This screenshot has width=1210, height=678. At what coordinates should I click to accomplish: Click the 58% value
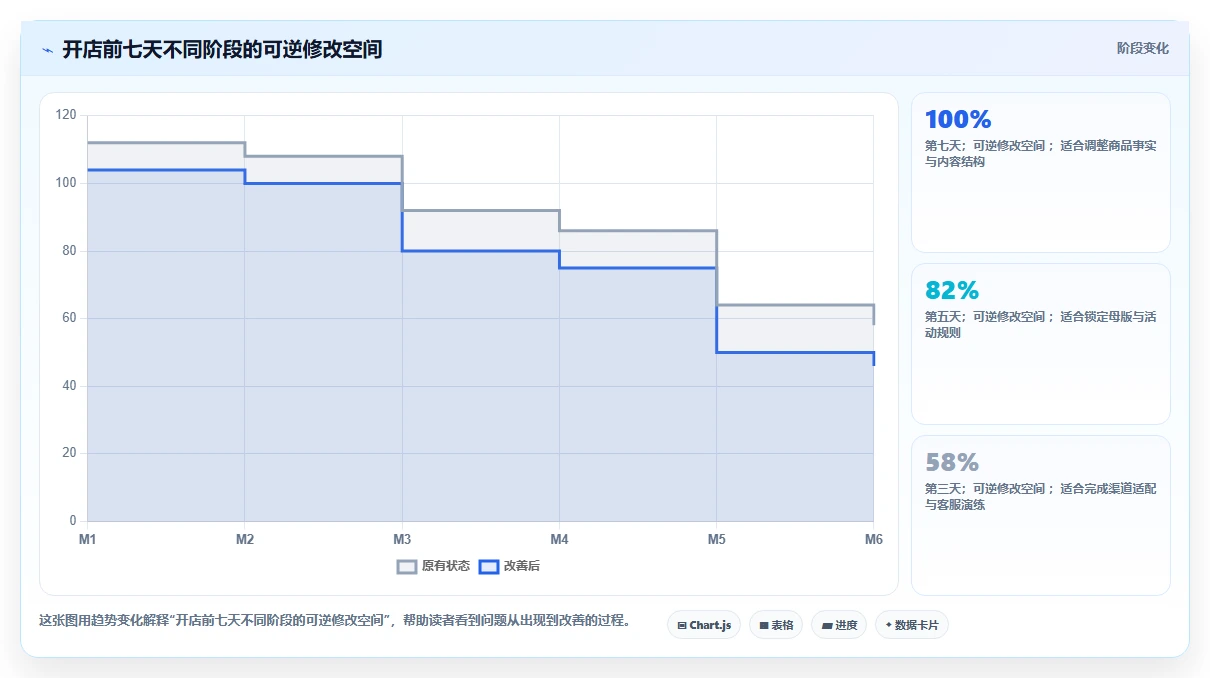[x=952, y=463]
